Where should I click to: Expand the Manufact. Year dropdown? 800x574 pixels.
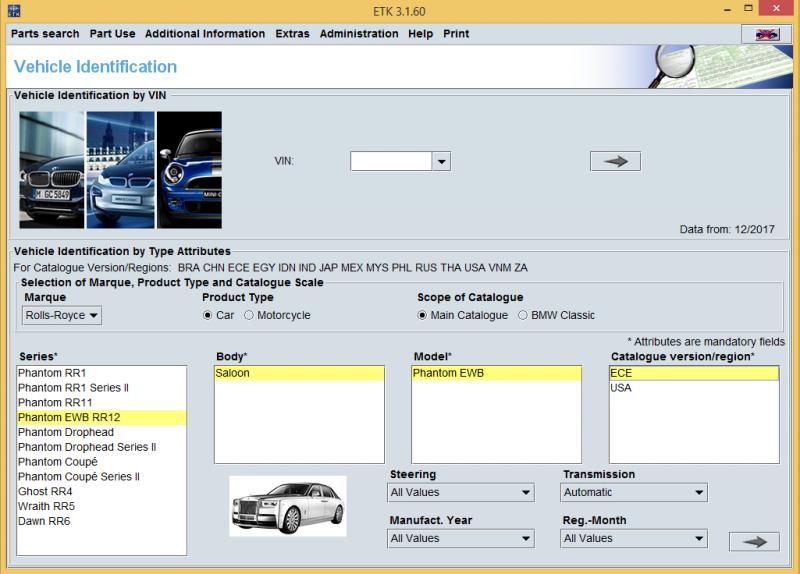[460, 538]
